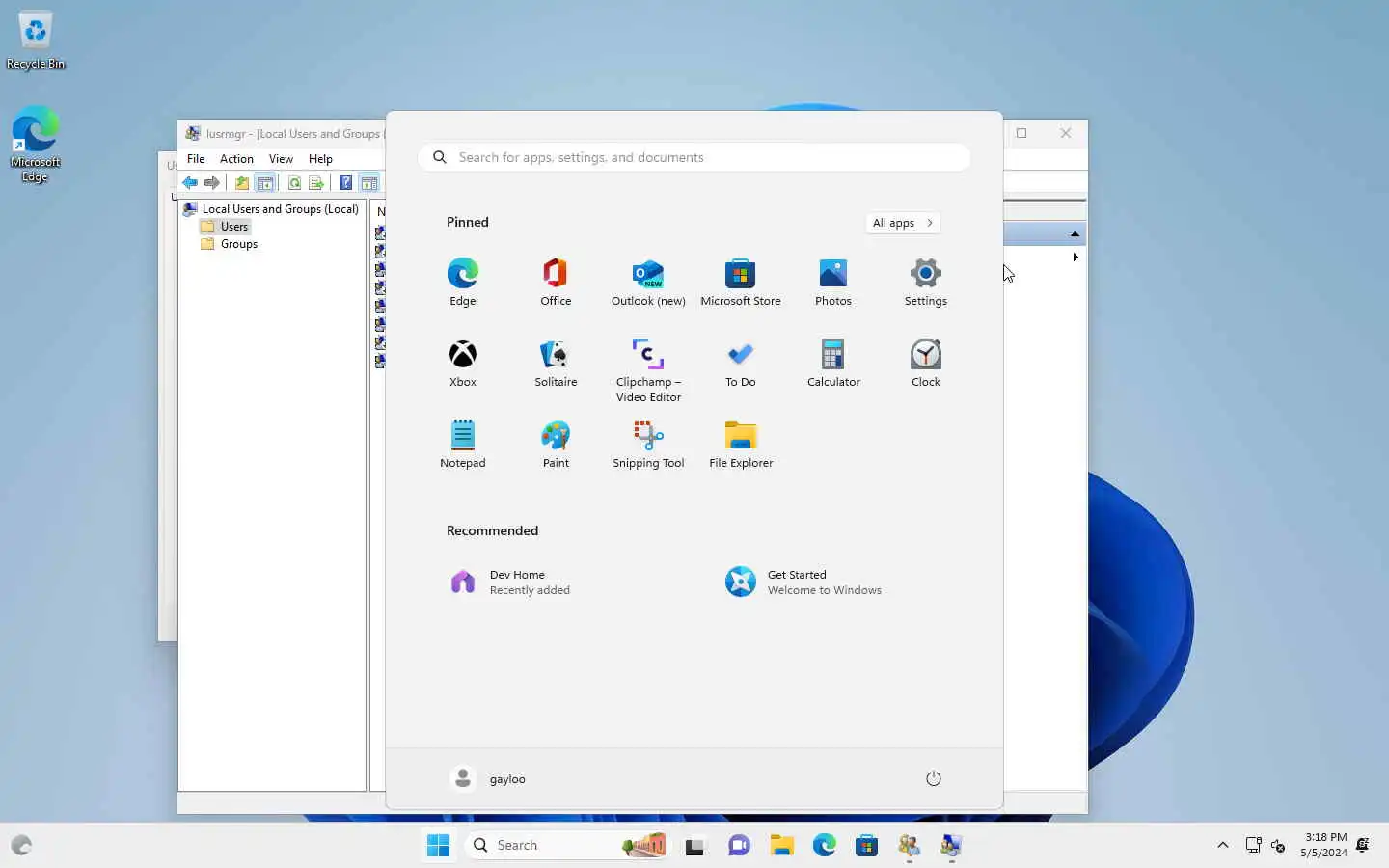Launch Notepad from pinned apps
Screen dimensions: 1389x868
(463, 445)
